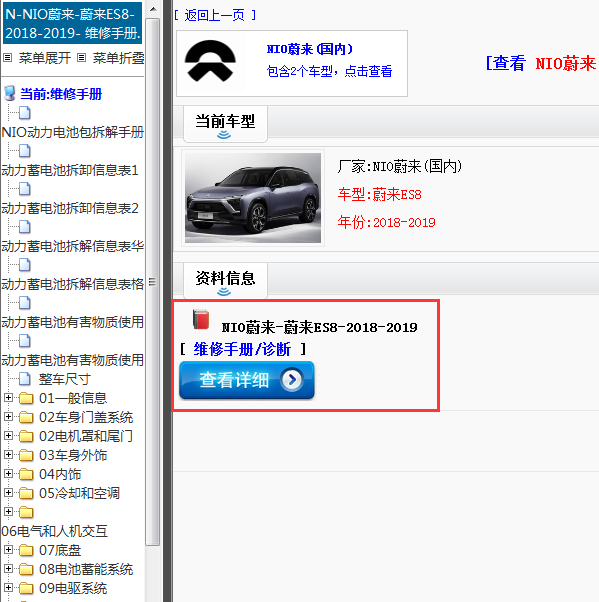This screenshot has width=599, height=602.
Task: Open the NIO蔚来 (国内) brand link
Action: [x=310, y=49]
